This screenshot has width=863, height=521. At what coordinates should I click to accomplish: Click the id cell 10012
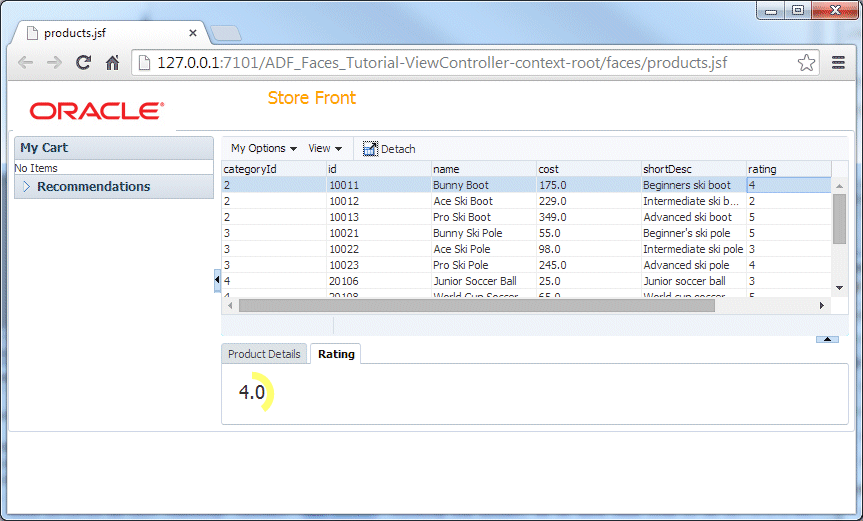coord(378,201)
